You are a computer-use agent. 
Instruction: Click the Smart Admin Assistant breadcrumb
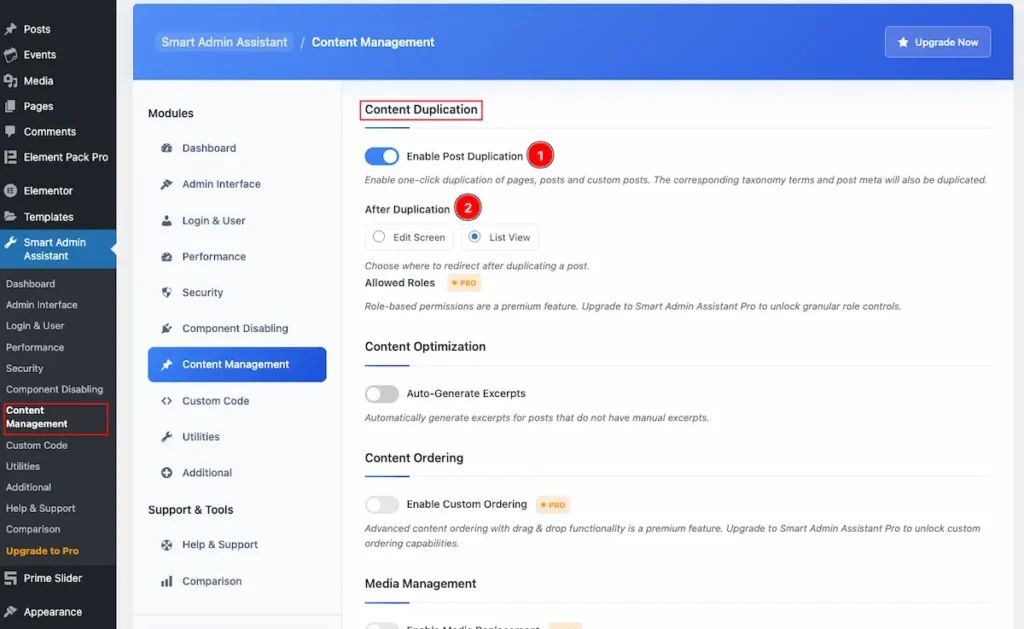(224, 42)
